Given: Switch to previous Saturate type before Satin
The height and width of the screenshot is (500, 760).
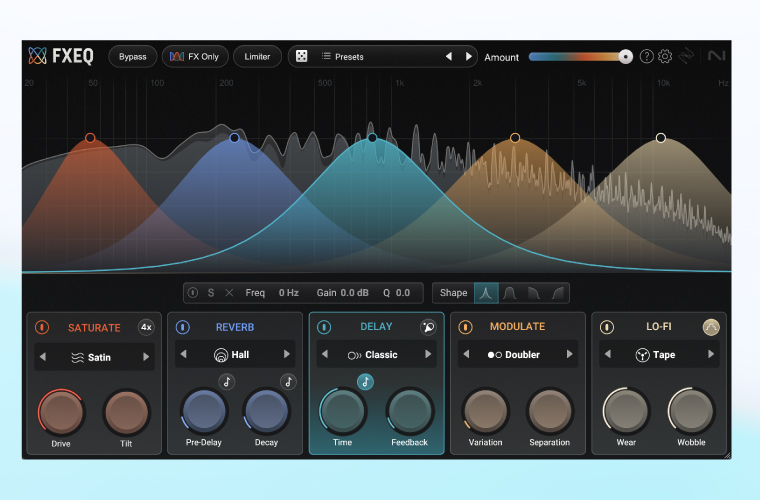Looking at the screenshot, I should [42, 357].
